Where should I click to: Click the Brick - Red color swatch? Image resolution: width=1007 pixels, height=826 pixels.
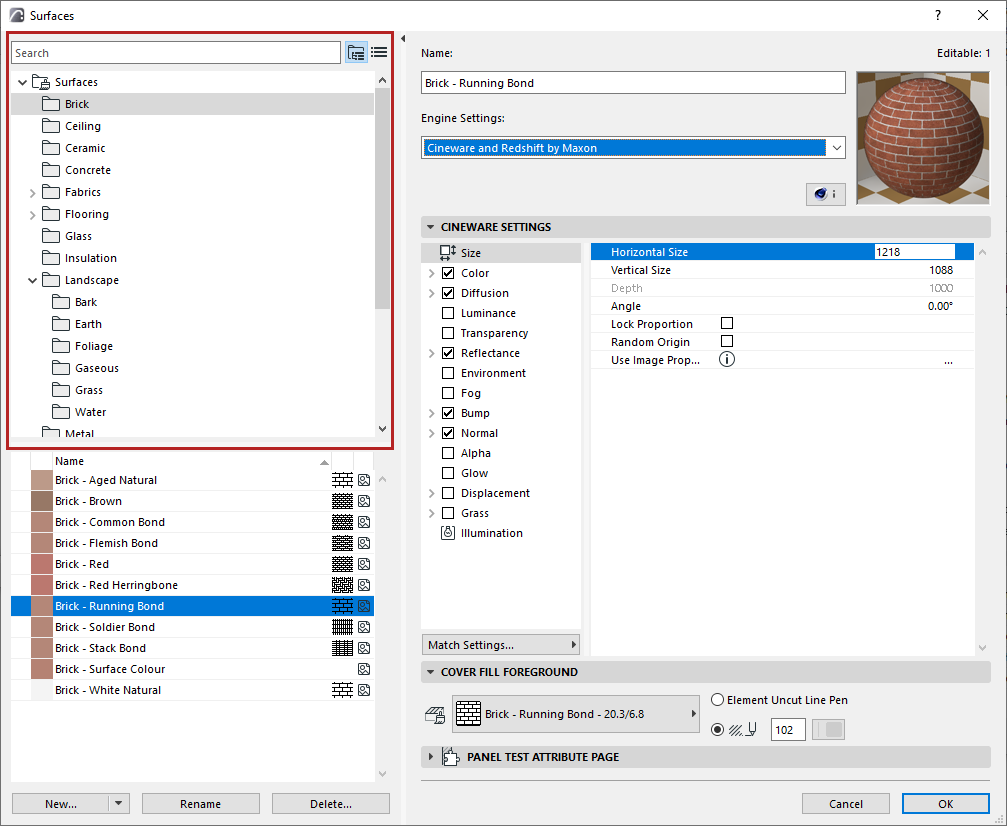coord(42,564)
